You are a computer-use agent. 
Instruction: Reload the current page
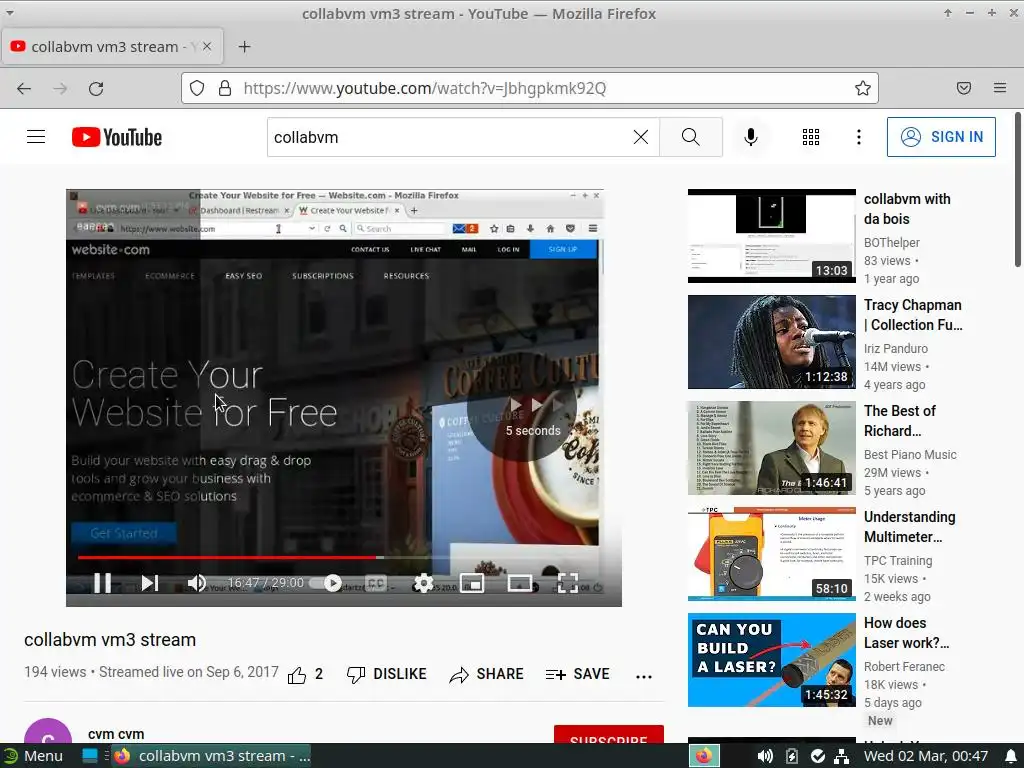[96, 88]
